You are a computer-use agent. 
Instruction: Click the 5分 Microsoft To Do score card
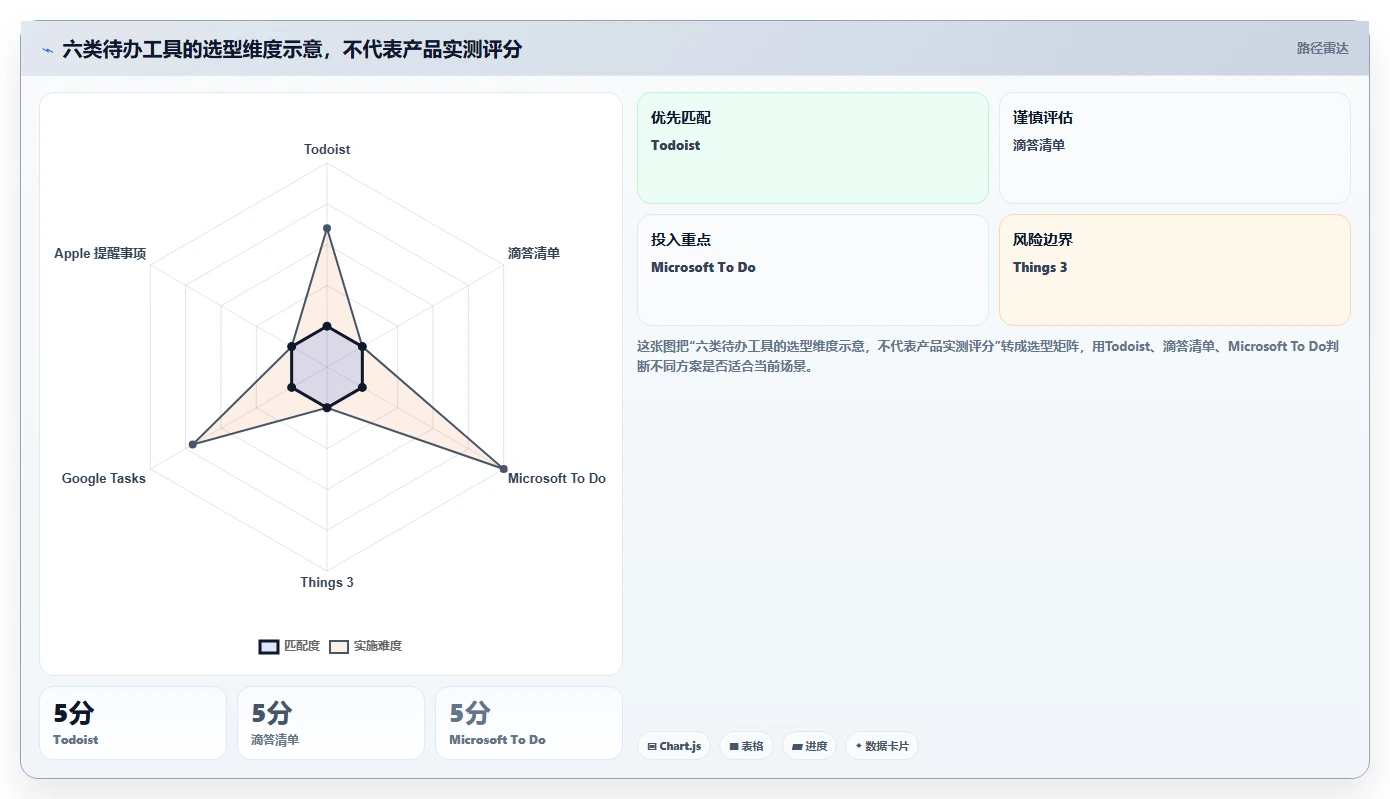click(529, 723)
